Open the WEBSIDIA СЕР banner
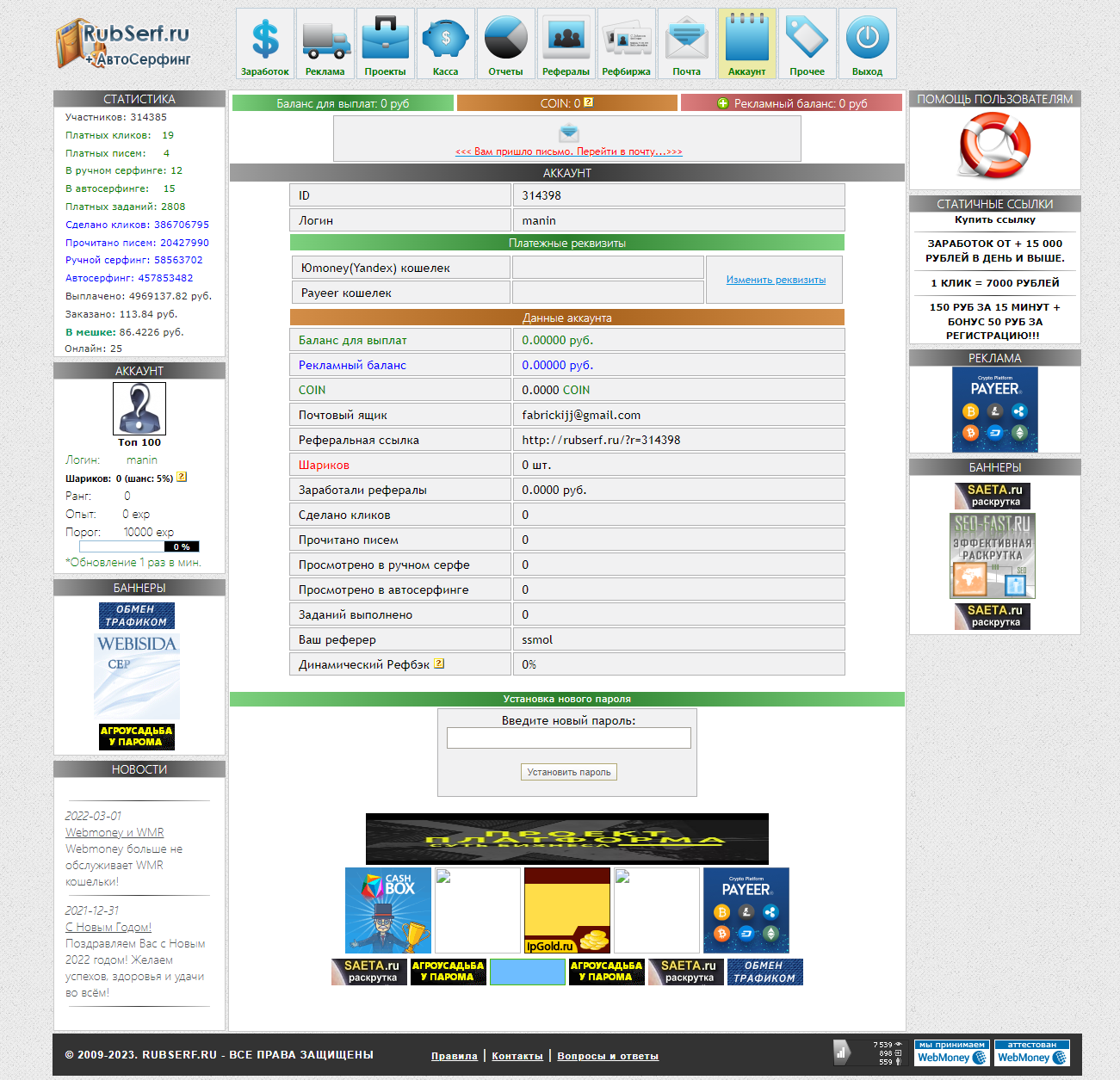This screenshot has height=1080, width=1120. pos(137,676)
